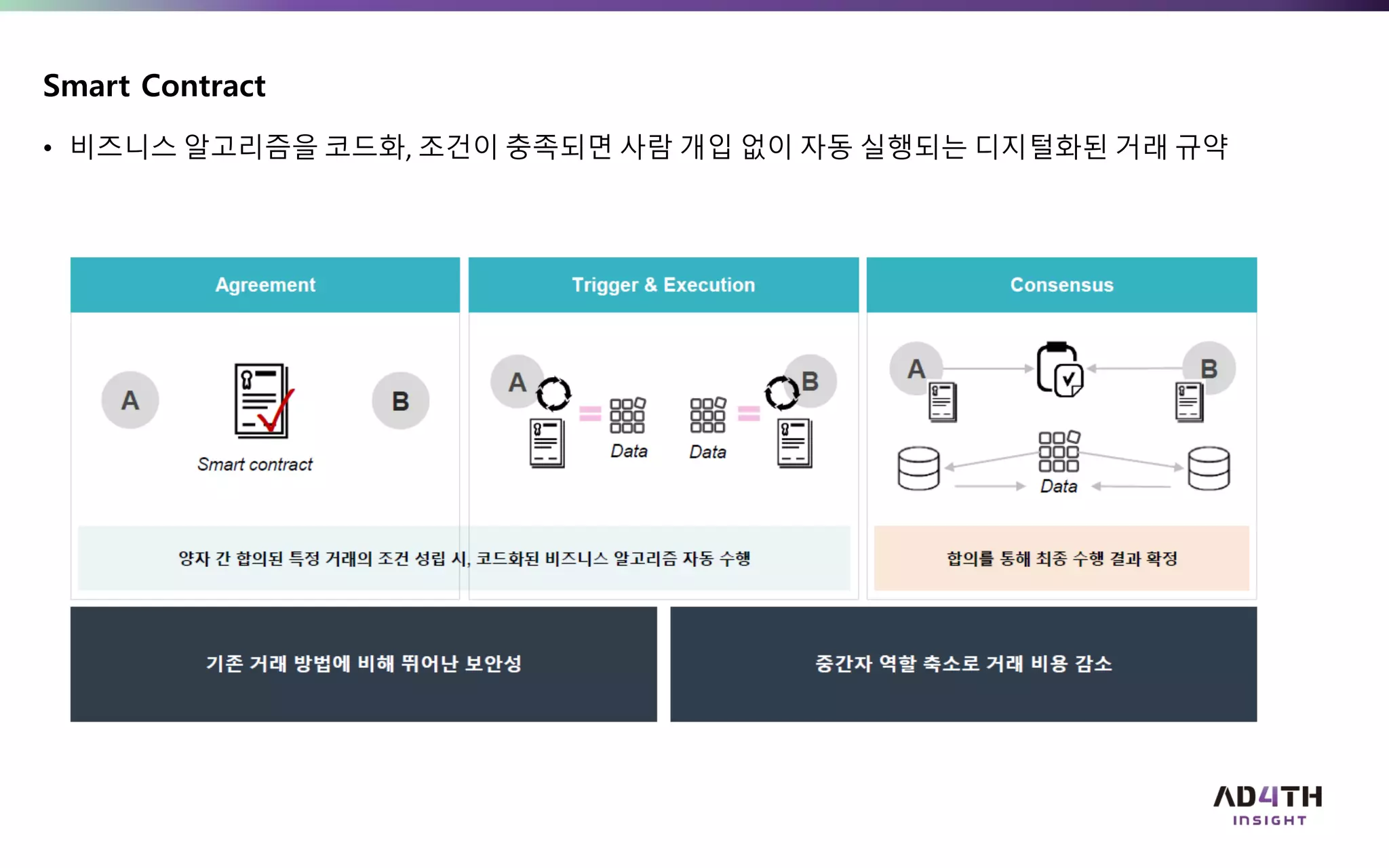Click the dark box '중간자 역할 축소로 거래 비용 감소'
The image size is (1389, 868).
[x=963, y=664]
